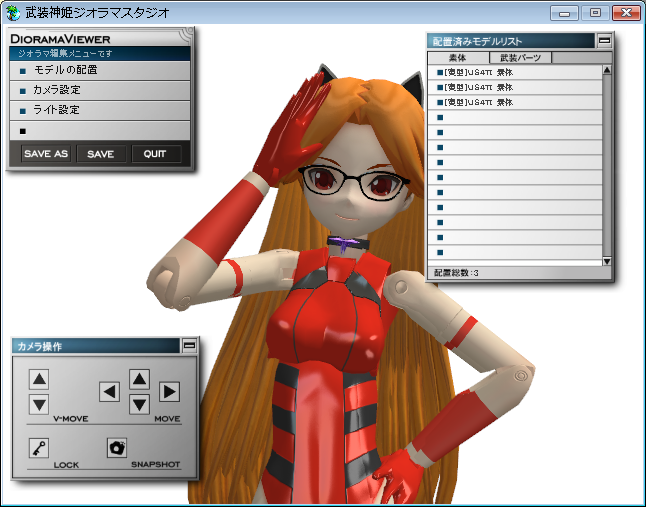
Task: Click the application icon in title bar
Action: click(13, 13)
